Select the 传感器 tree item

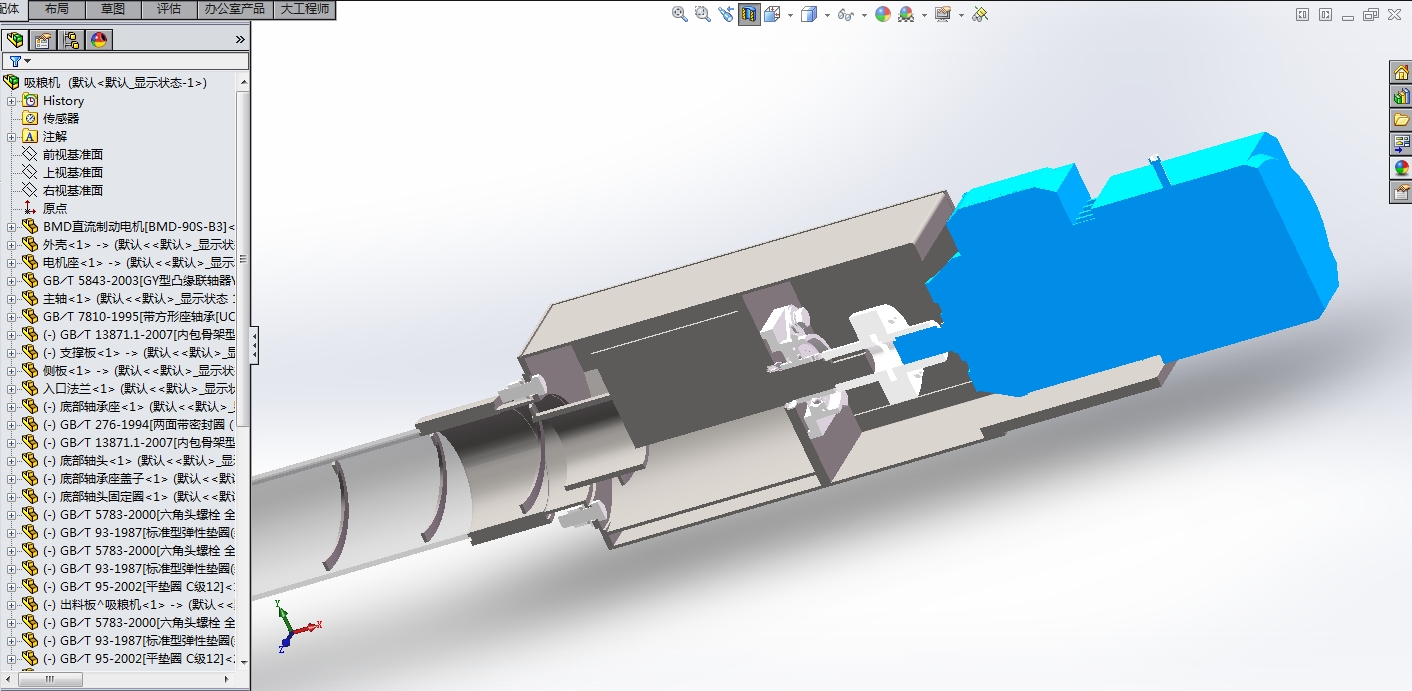[x=51, y=119]
